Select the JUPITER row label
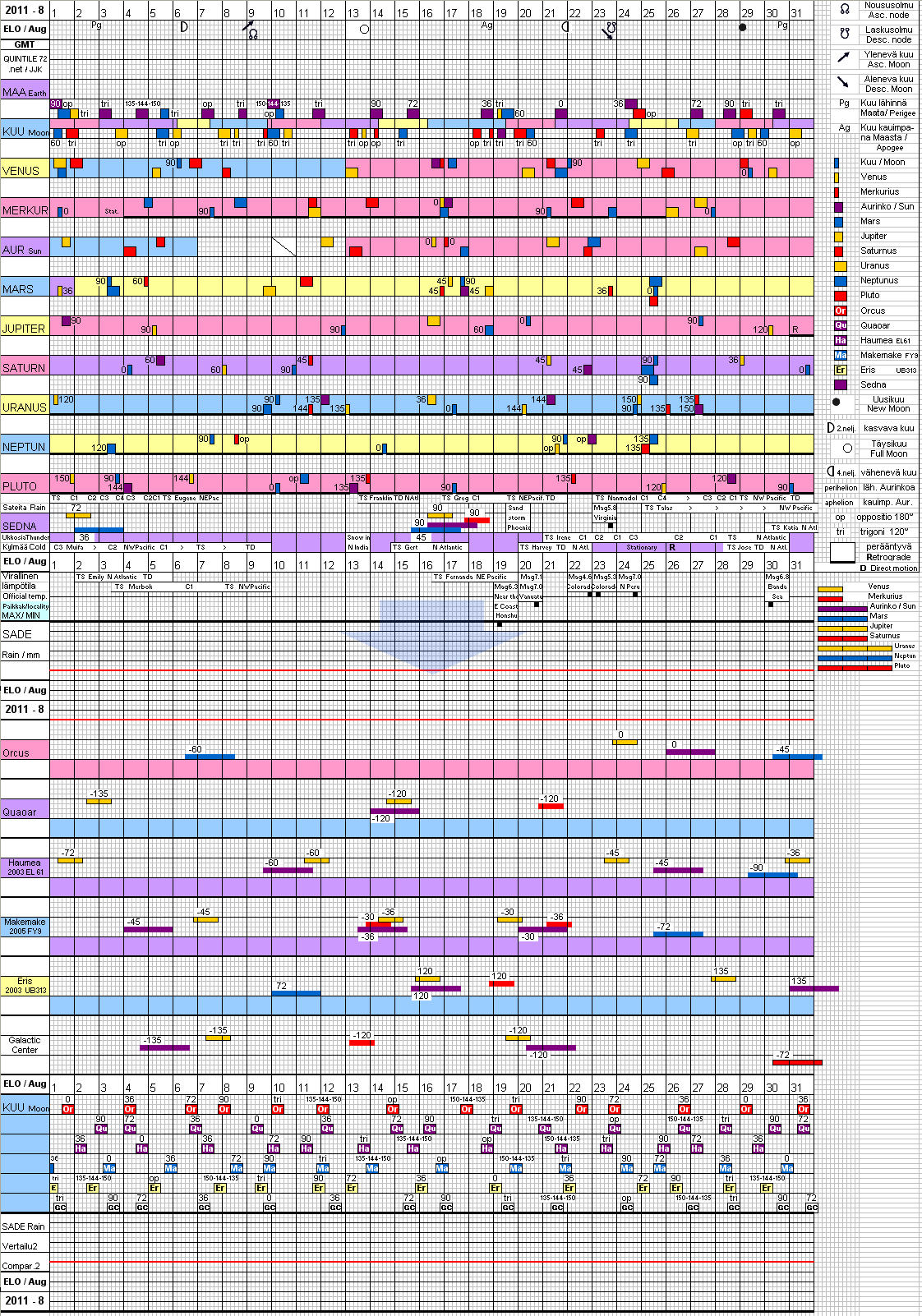Image resolution: width=922 pixels, height=1316 pixels. 23,329
